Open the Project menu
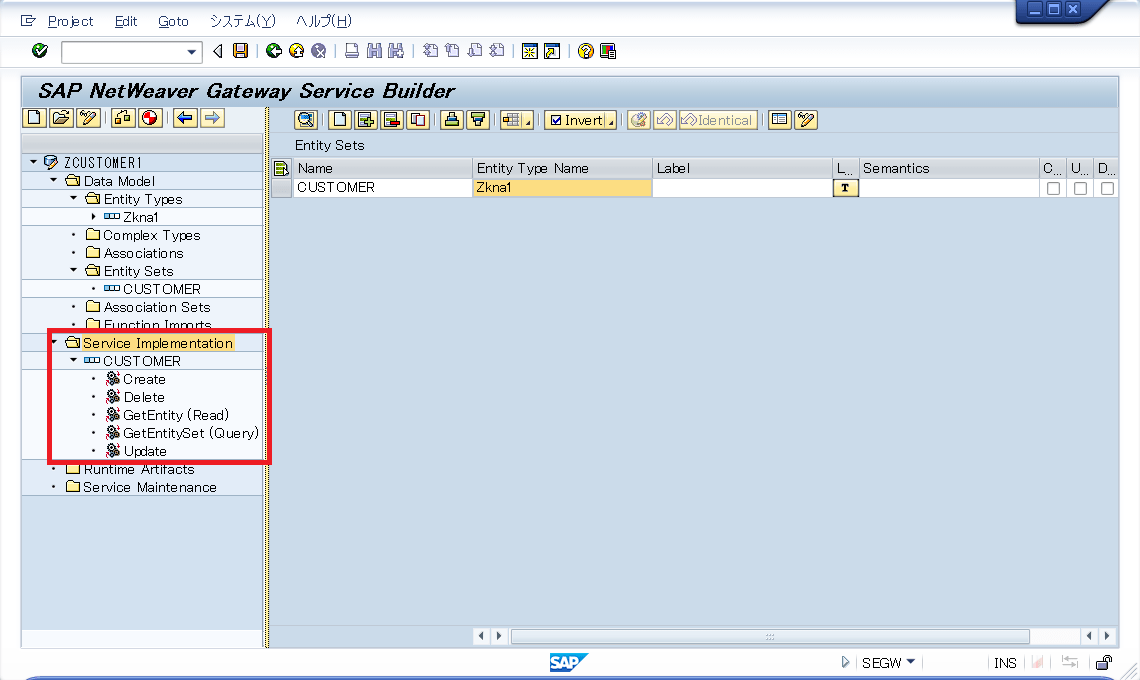The height and width of the screenshot is (680, 1140). point(71,21)
